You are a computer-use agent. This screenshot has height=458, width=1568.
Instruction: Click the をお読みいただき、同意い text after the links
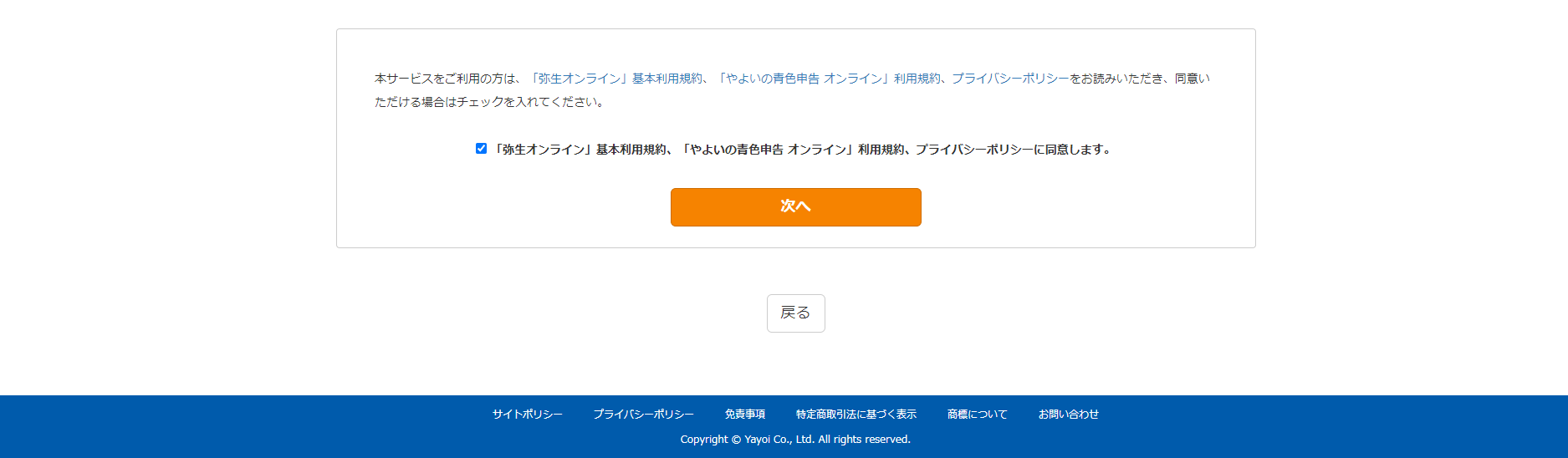[x=1140, y=79]
